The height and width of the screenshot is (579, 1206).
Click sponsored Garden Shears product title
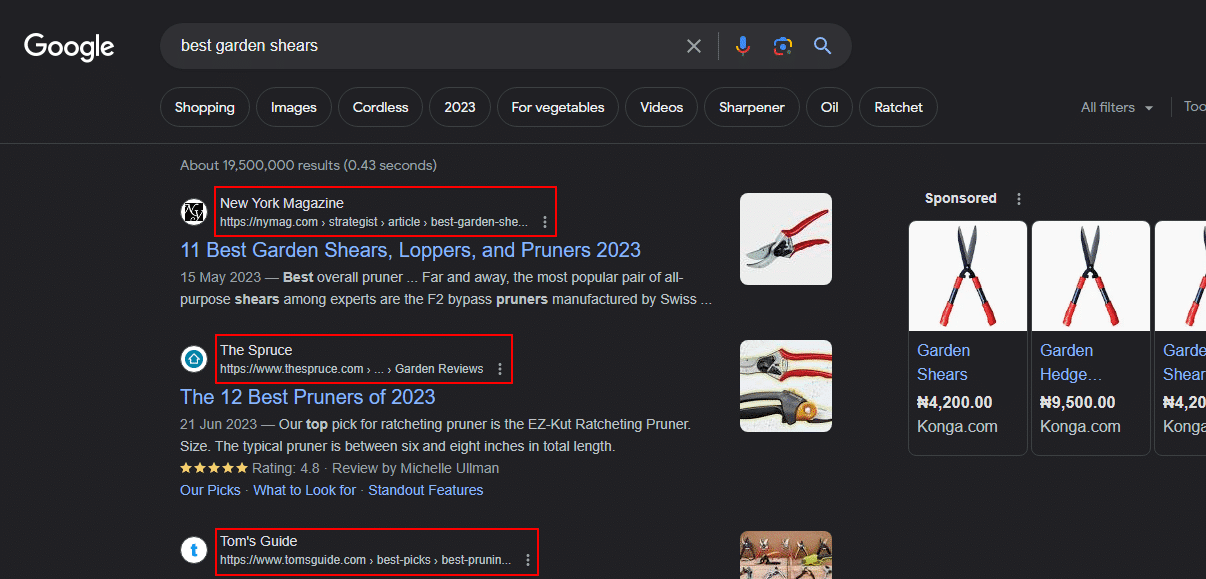(x=944, y=362)
